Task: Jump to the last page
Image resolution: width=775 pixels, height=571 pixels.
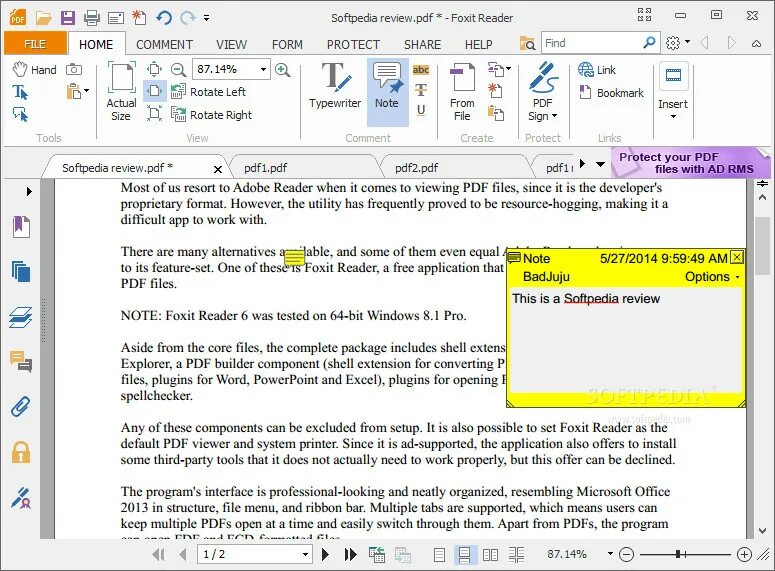Action: tap(350, 555)
